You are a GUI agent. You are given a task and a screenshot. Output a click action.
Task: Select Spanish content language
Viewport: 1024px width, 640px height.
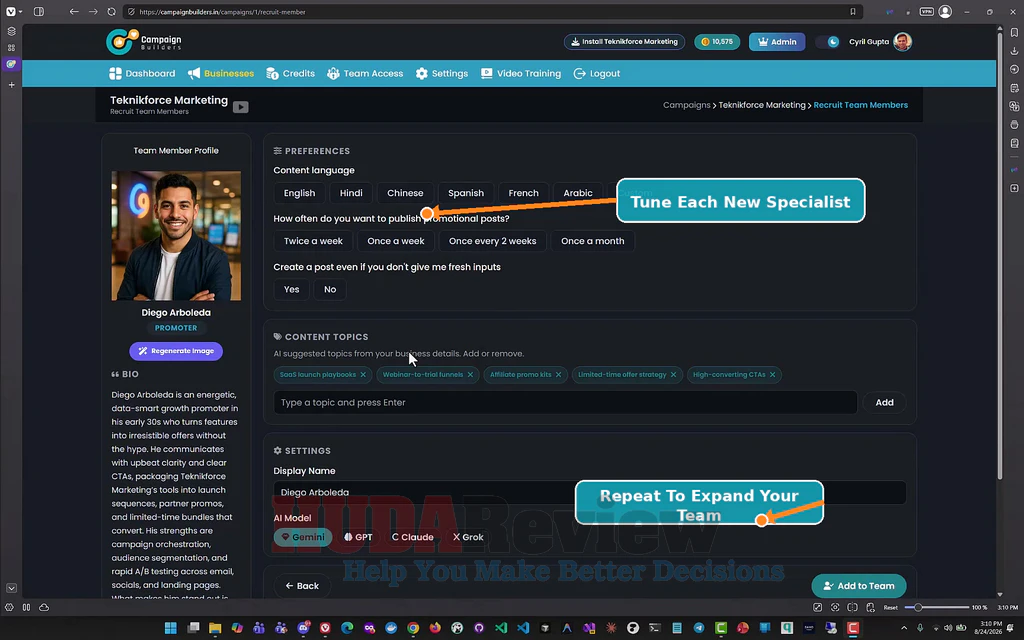[x=466, y=193]
